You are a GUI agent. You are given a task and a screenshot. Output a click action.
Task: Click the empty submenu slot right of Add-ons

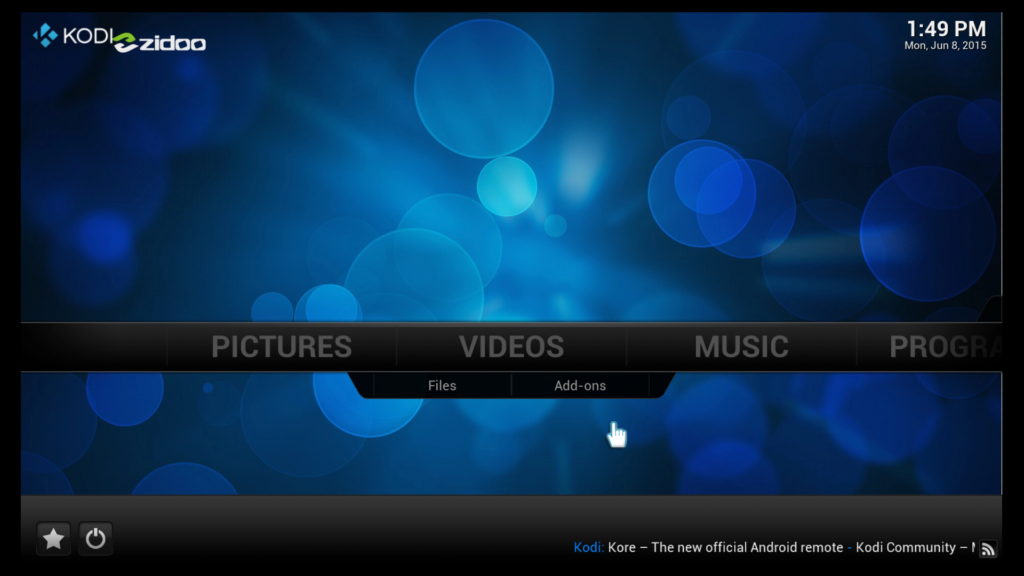(659, 385)
